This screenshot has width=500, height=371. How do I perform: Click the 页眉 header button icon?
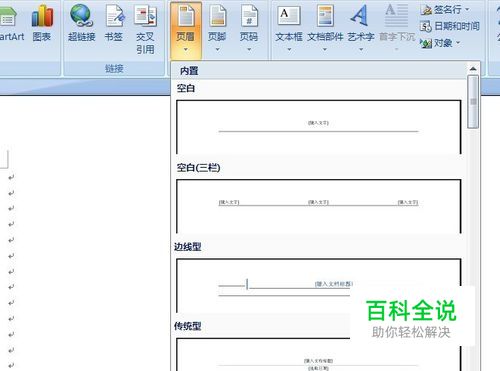[x=186, y=17]
